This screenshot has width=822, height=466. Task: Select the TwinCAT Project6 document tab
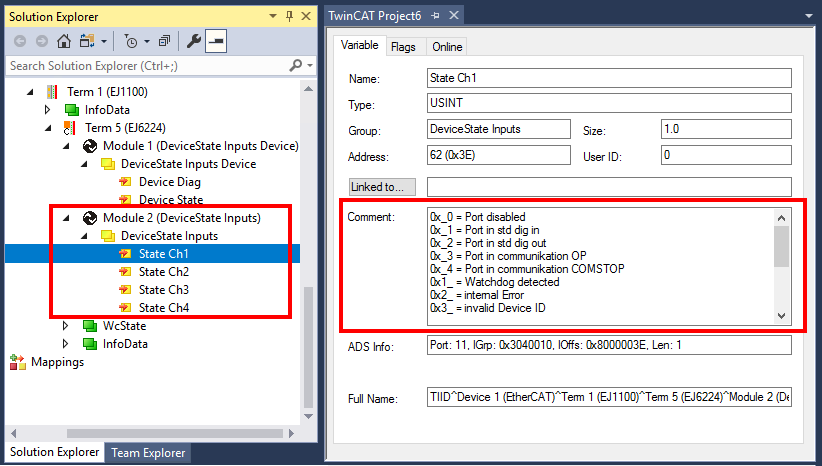374,16
